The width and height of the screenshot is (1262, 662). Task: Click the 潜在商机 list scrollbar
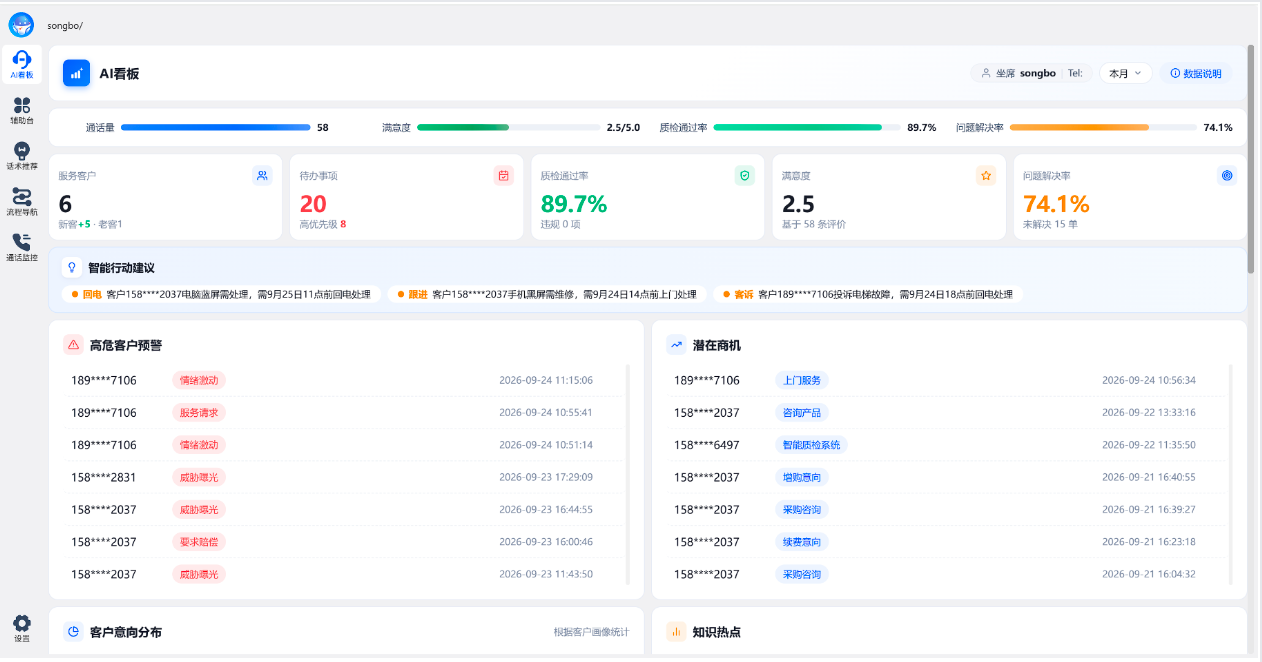pos(1231,475)
